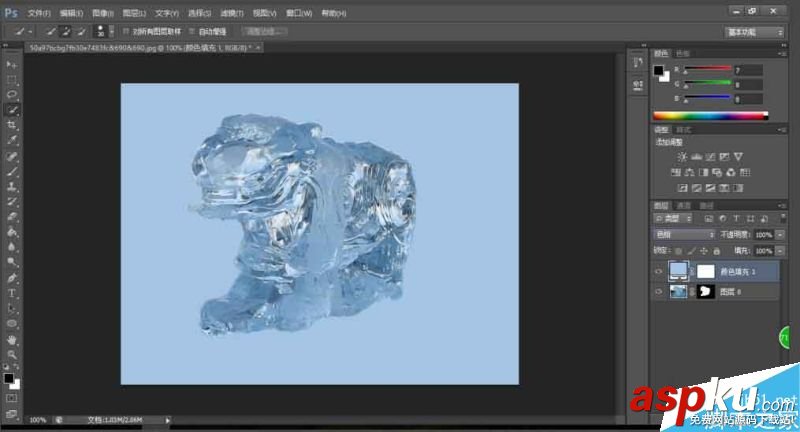Choose Add to Selection mode in options bar
This screenshot has height=432, width=800.
(x=66, y=32)
